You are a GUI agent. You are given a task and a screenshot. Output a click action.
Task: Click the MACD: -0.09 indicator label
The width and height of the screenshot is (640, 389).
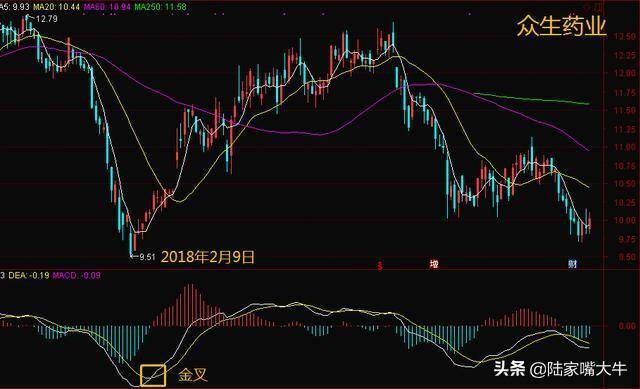[x=77, y=276]
